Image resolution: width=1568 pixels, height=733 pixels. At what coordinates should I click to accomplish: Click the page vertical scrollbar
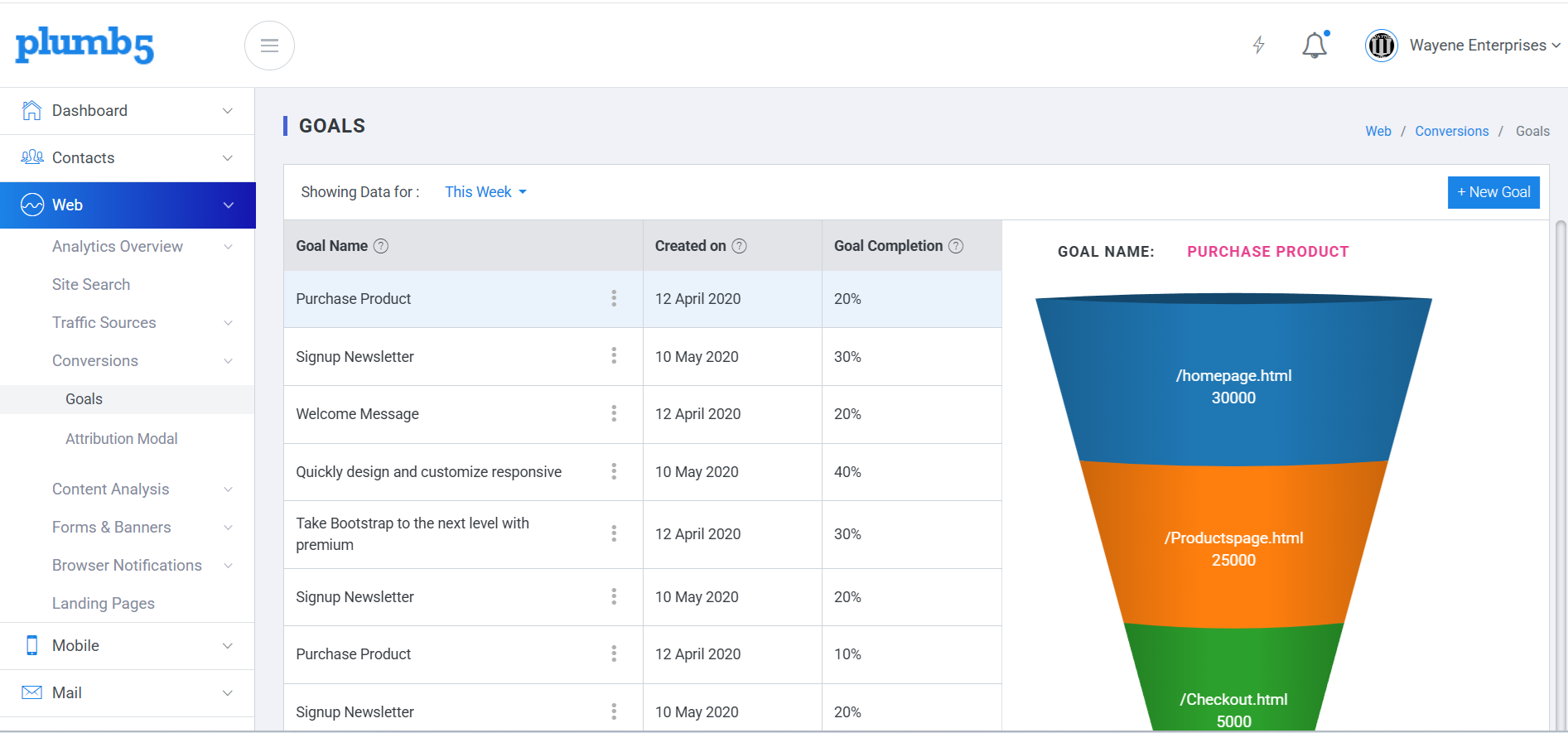tap(1561, 476)
